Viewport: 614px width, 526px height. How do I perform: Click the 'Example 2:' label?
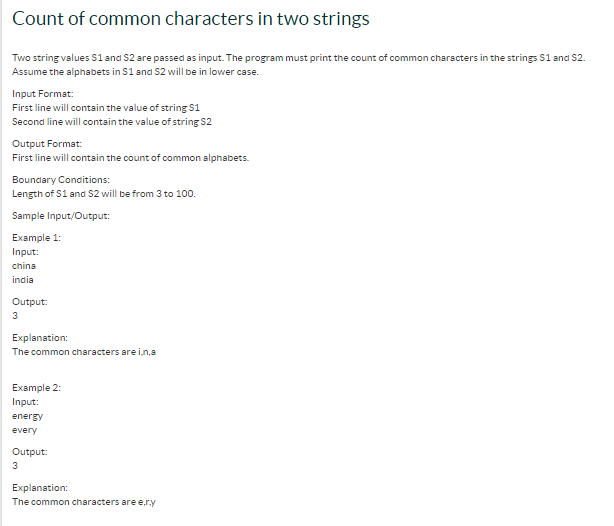coord(36,386)
